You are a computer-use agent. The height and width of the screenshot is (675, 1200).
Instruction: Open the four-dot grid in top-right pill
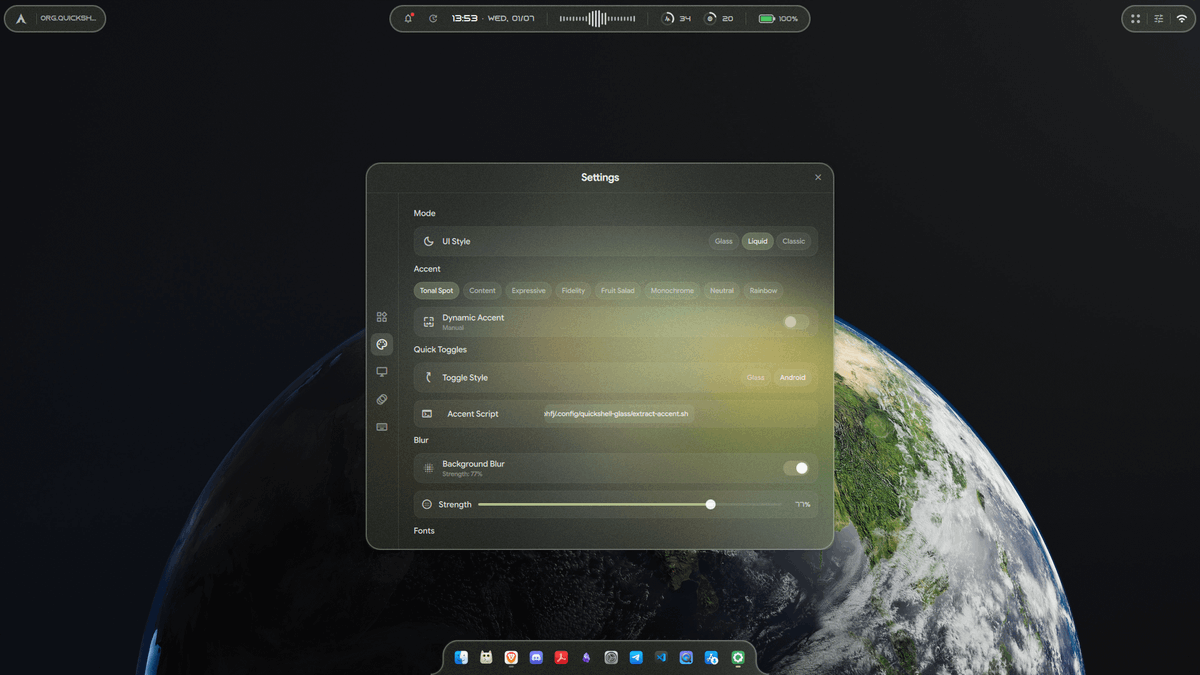pyautogui.click(x=1135, y=18)
